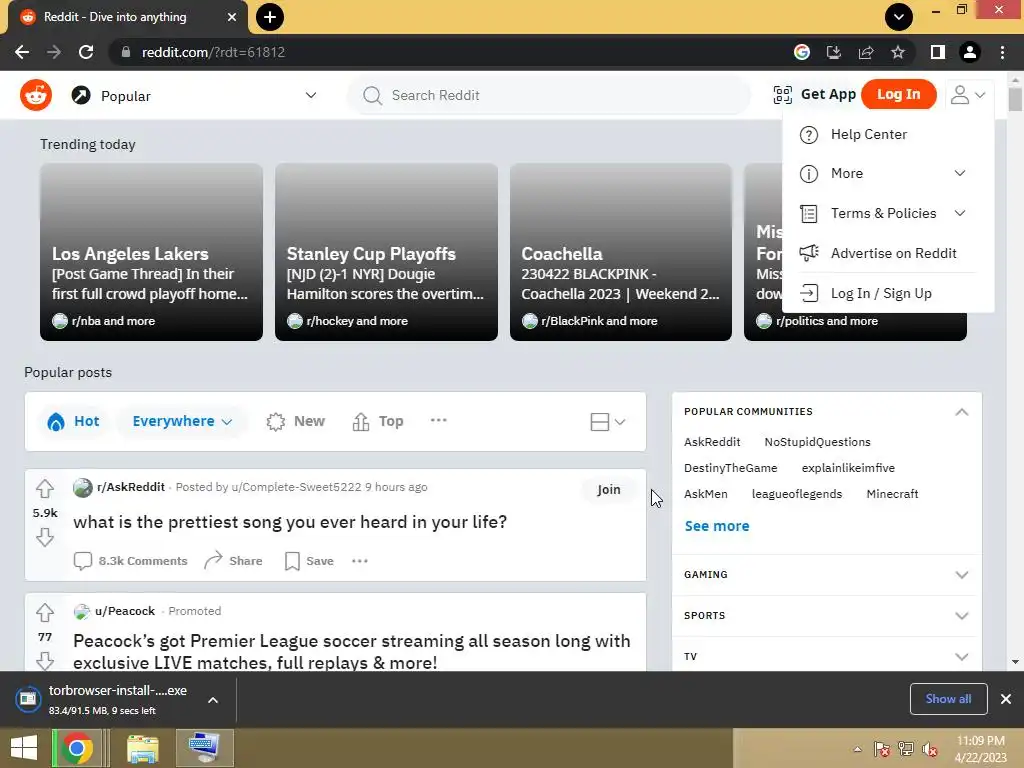Image resolution: width=1024 pixels, height=768 pixels.
Task: Click the Google icon in address bar
Action: click(802, 52)
